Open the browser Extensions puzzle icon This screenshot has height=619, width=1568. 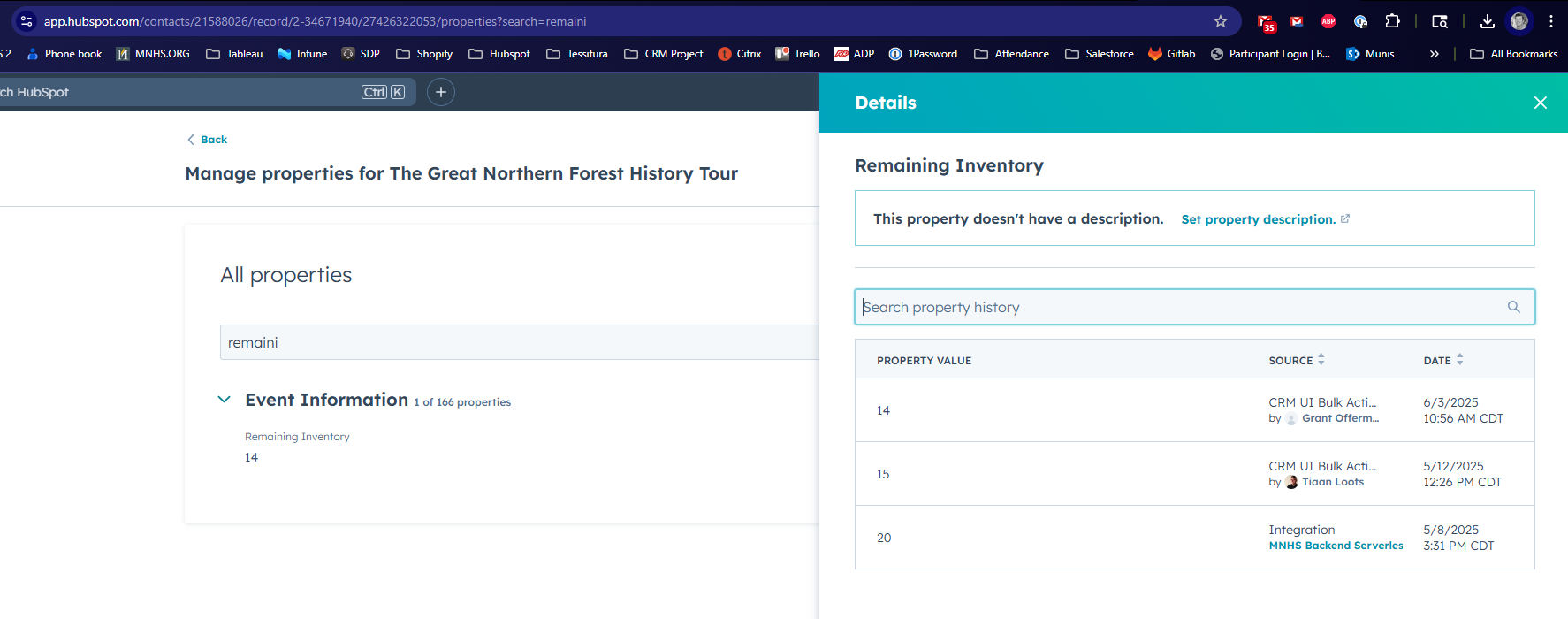click(1392, 21)
